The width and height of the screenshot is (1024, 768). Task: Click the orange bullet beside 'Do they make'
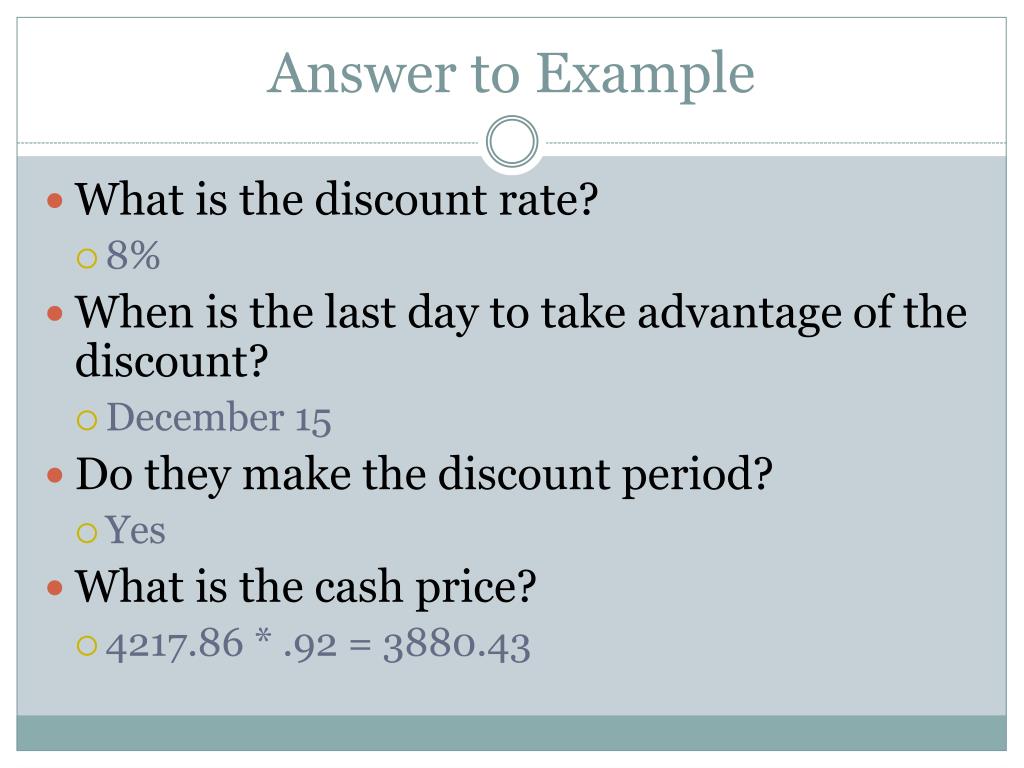tap(55, 475)
